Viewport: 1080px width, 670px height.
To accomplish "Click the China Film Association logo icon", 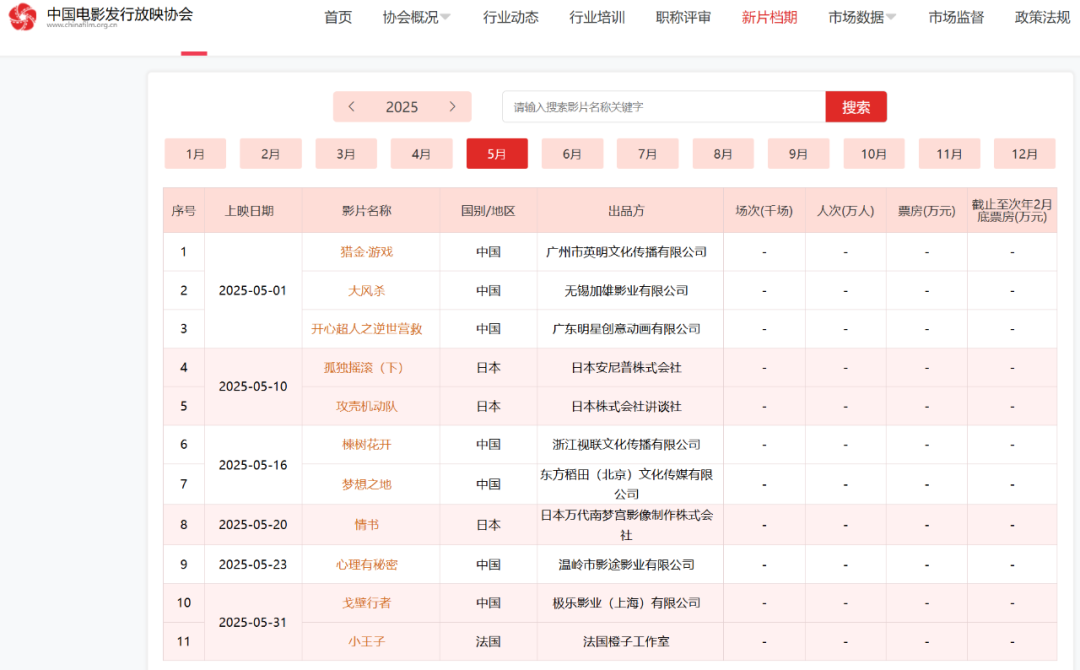I will (22, 17).
